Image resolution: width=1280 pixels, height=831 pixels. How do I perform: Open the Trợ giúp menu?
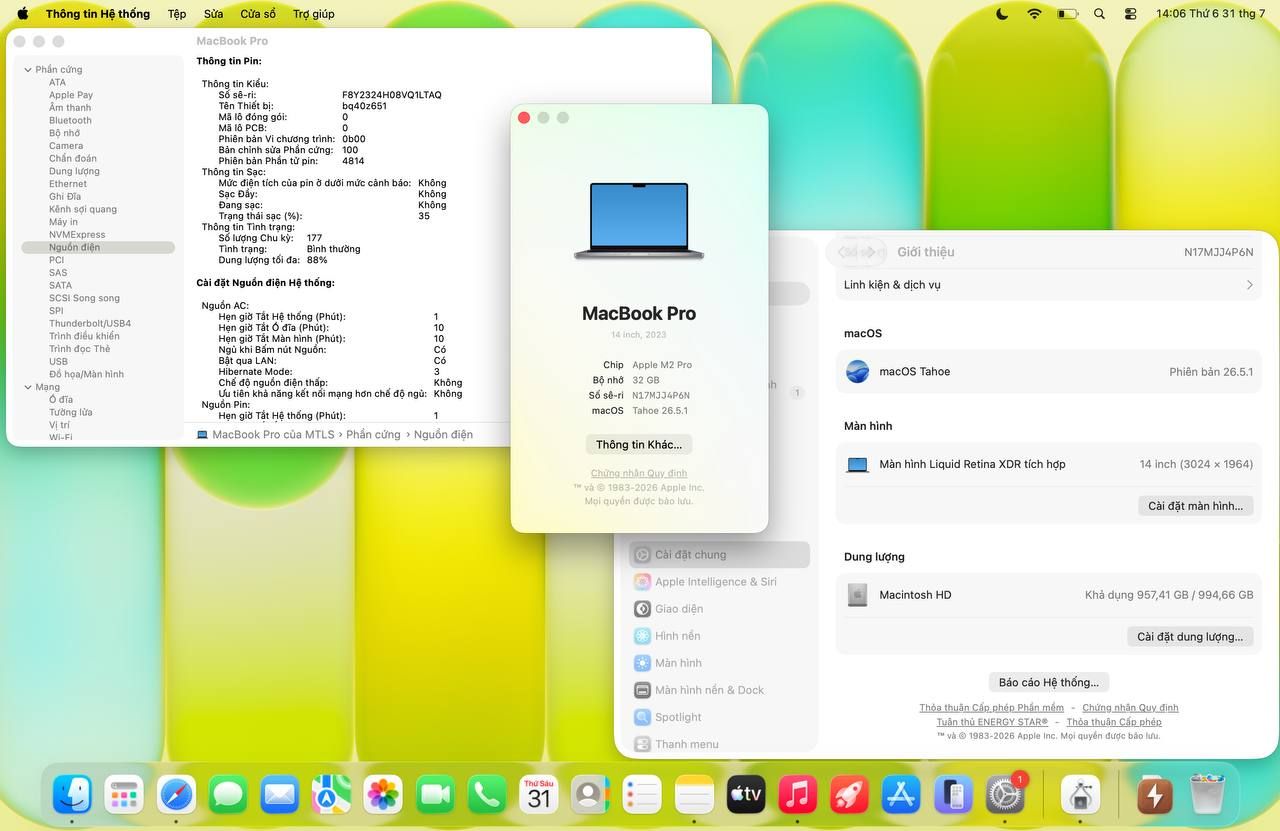coord(314,14)
